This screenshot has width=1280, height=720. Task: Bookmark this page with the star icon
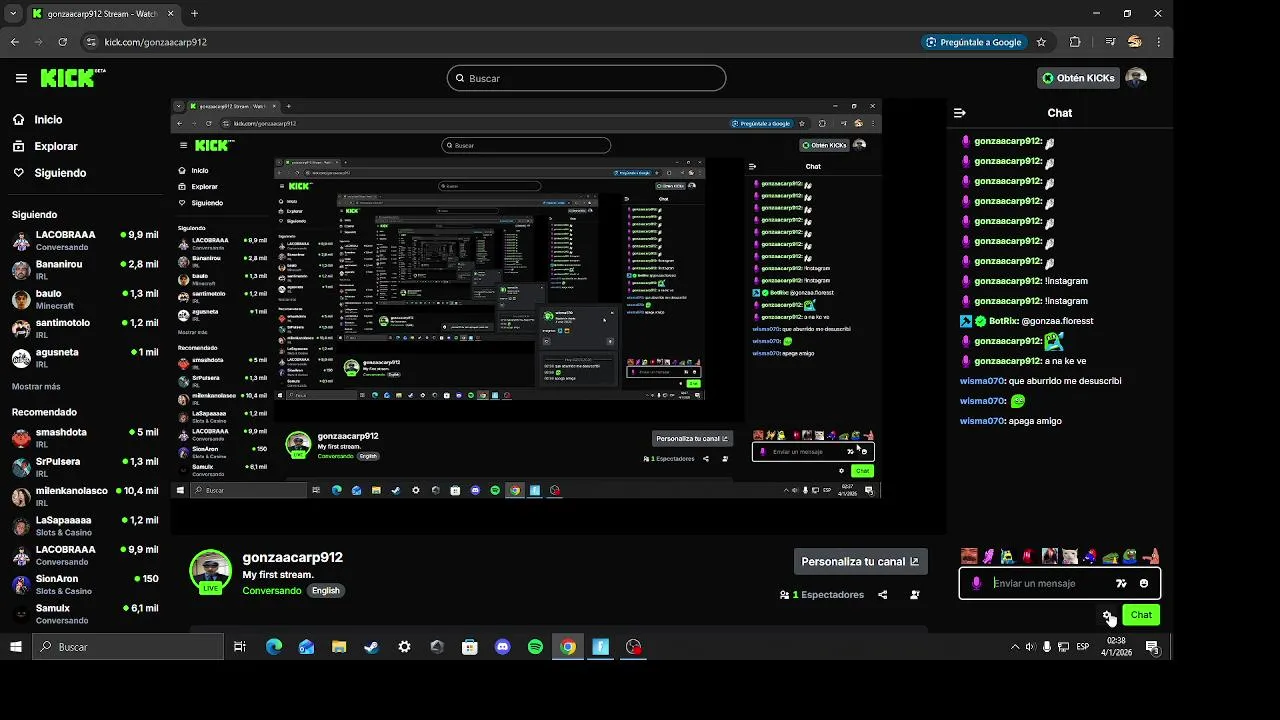pos(1041,42)
